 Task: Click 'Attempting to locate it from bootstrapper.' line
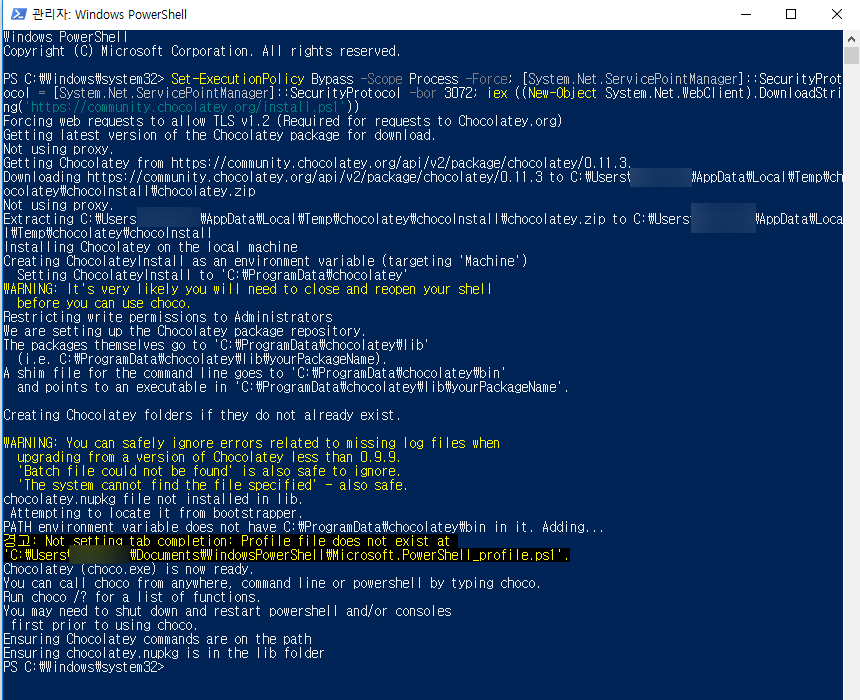pyautogui.click(x=156, y=513)
